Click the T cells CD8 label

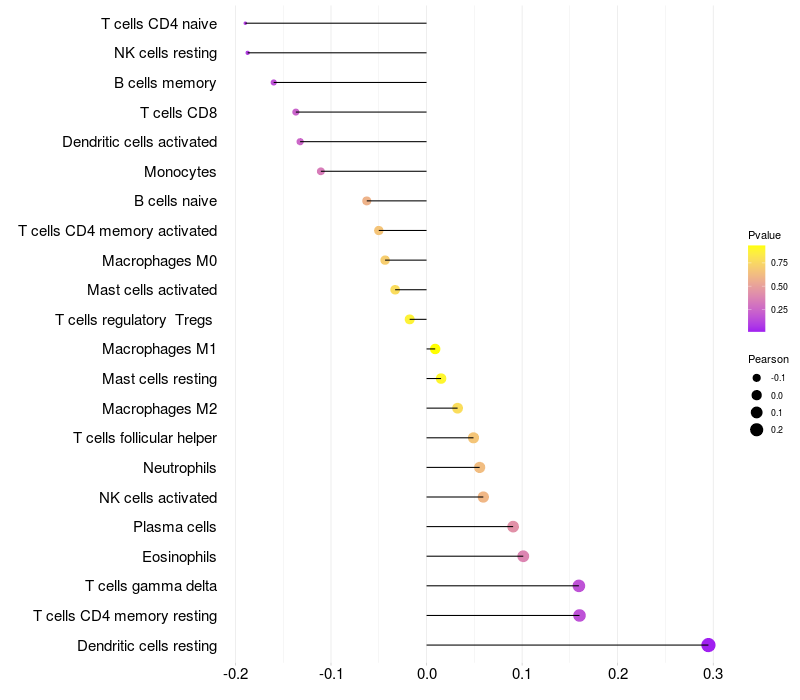pos(179,113)
